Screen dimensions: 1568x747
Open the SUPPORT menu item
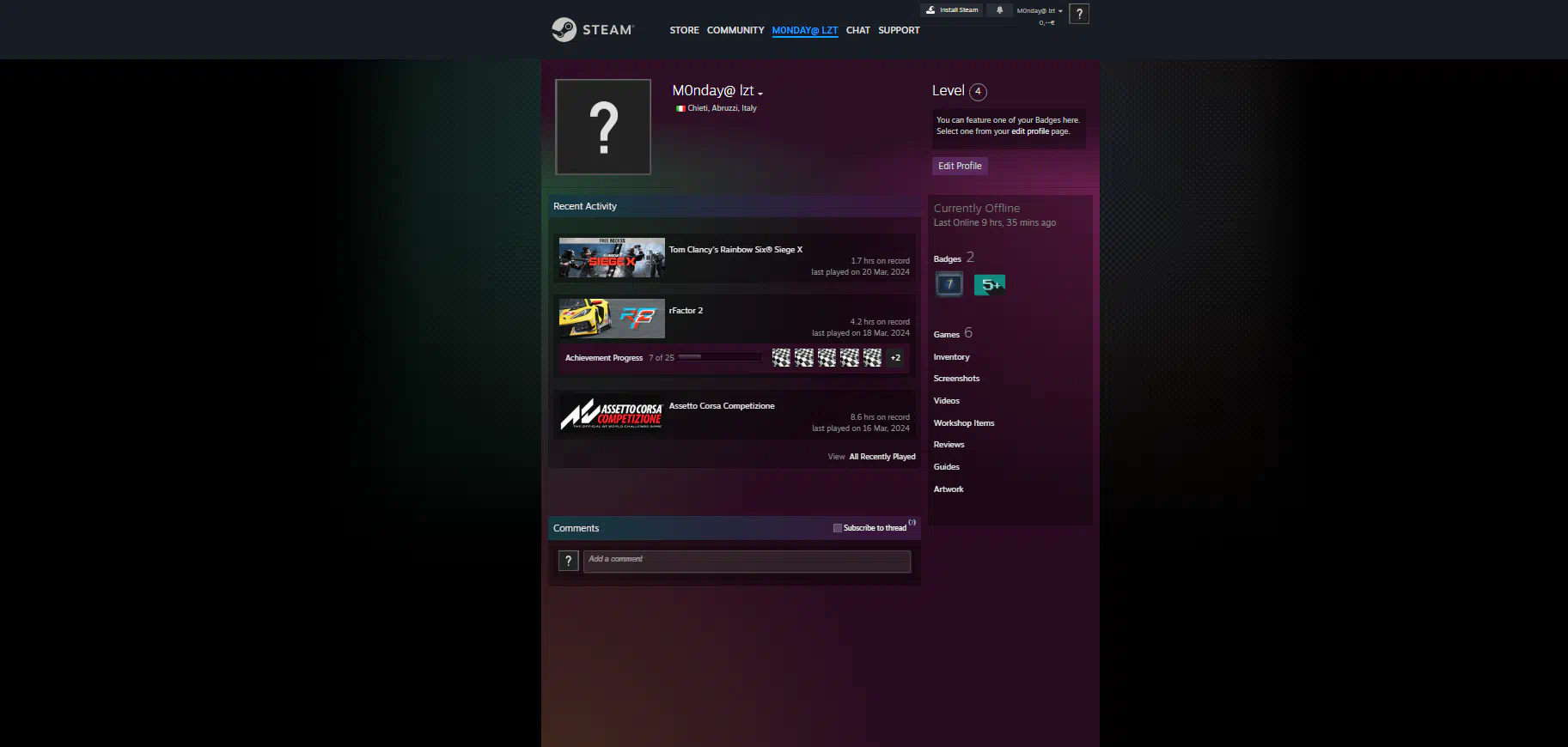click(899, 30)
